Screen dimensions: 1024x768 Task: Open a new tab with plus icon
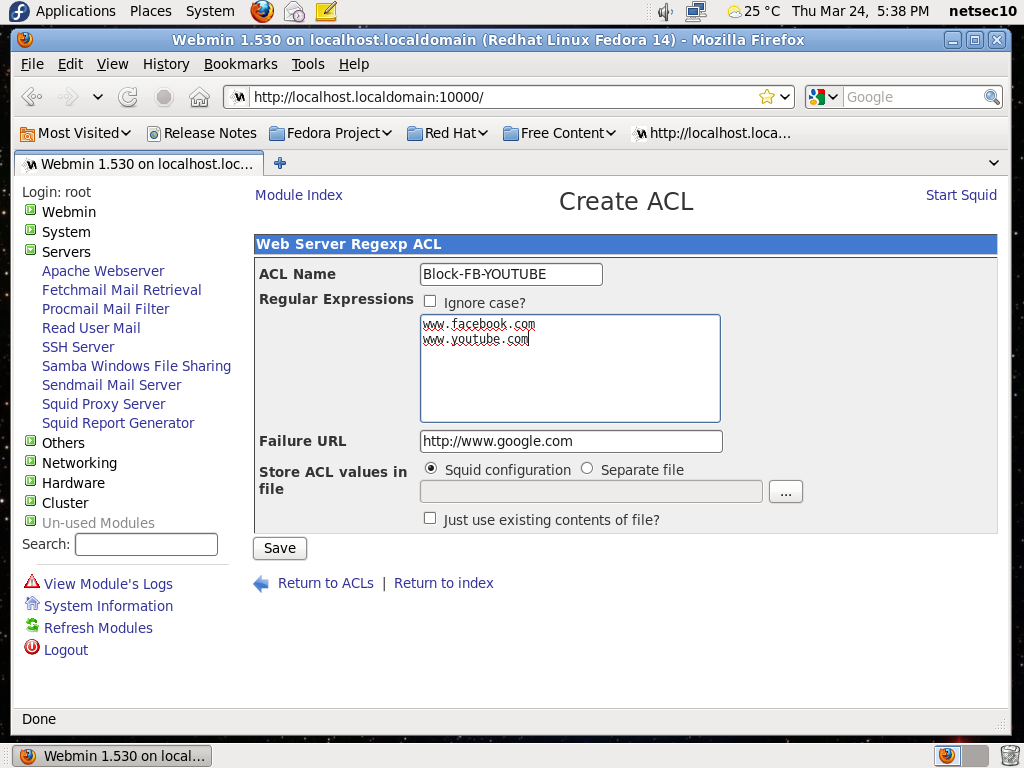[x=280, y=163]
